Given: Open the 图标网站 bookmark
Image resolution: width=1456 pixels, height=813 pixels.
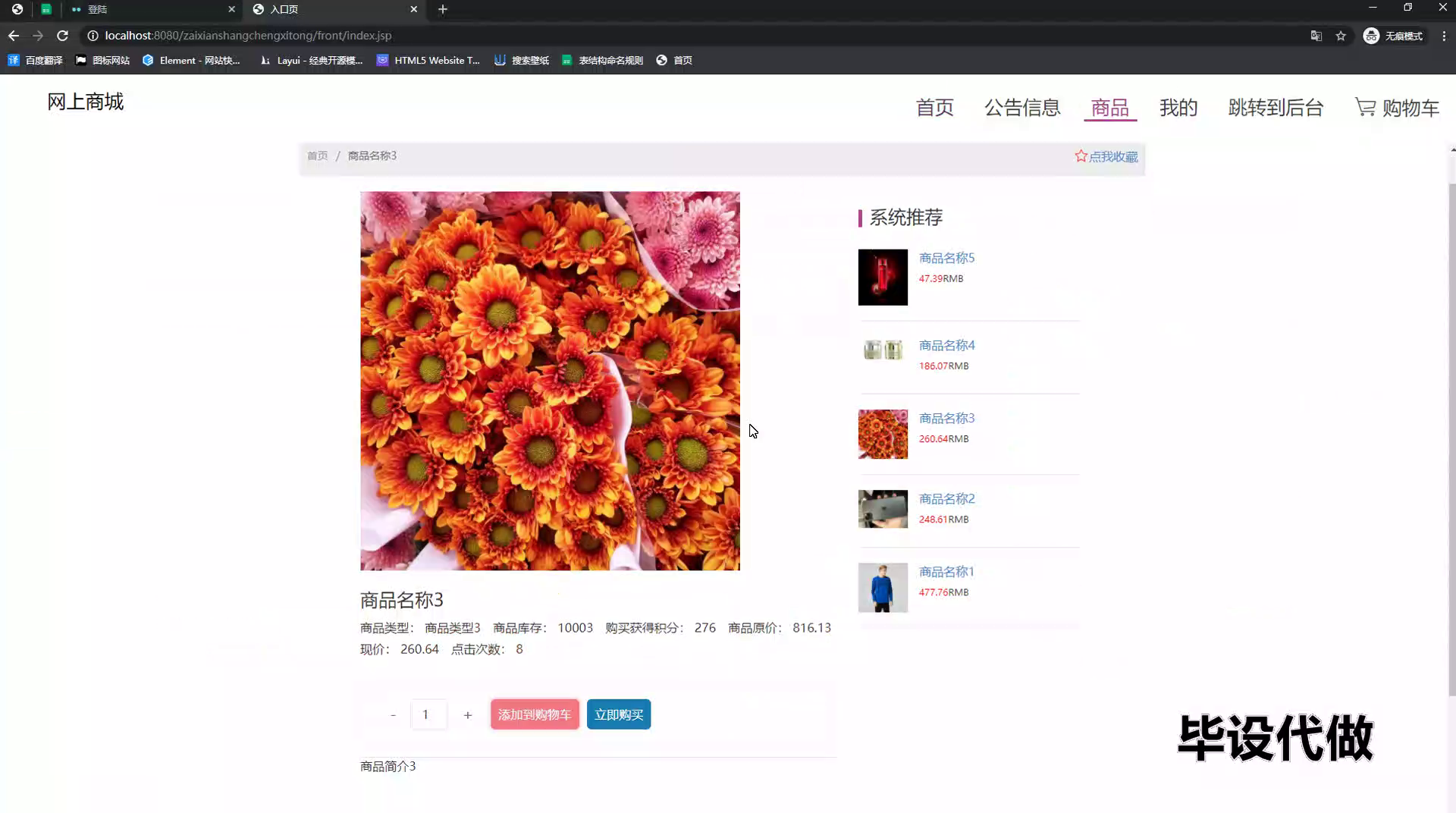Looking at the screenshot, I should coord(102,60).
